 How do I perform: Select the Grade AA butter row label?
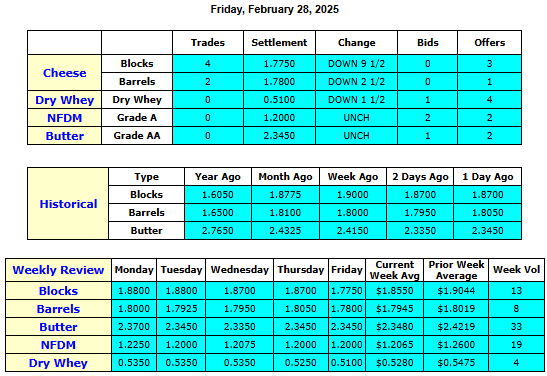pyautogui.click(x=137, y=136)
